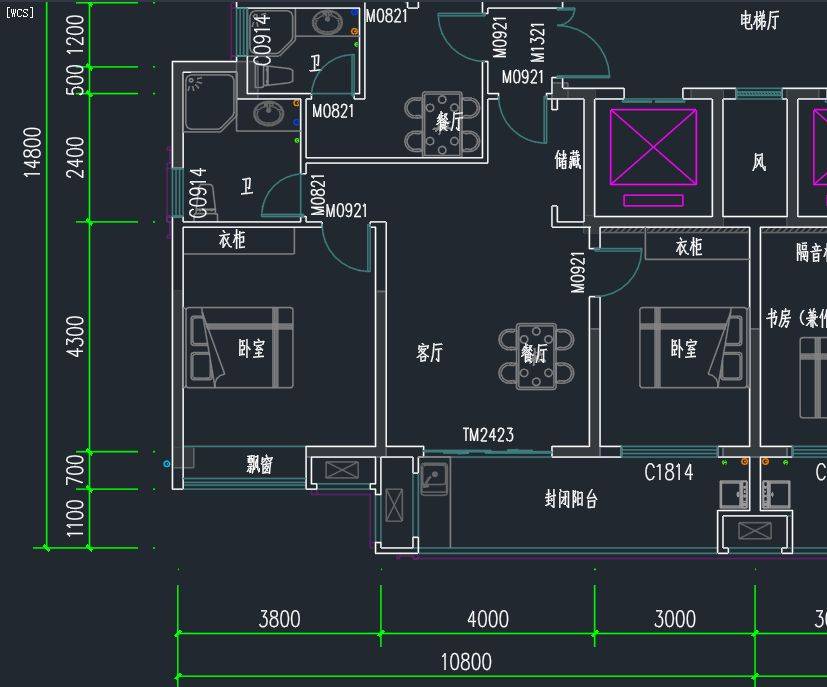827x687 pixels.
Task: Click the bed symbol in the right bedroom
Action: pos(693,346)
